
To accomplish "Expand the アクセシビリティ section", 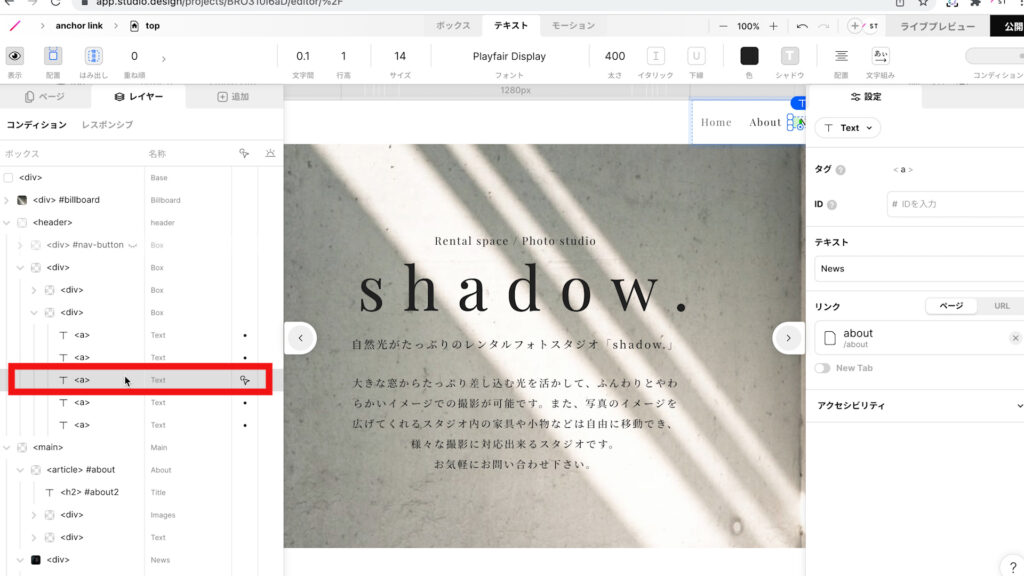I will click(918, 406).
